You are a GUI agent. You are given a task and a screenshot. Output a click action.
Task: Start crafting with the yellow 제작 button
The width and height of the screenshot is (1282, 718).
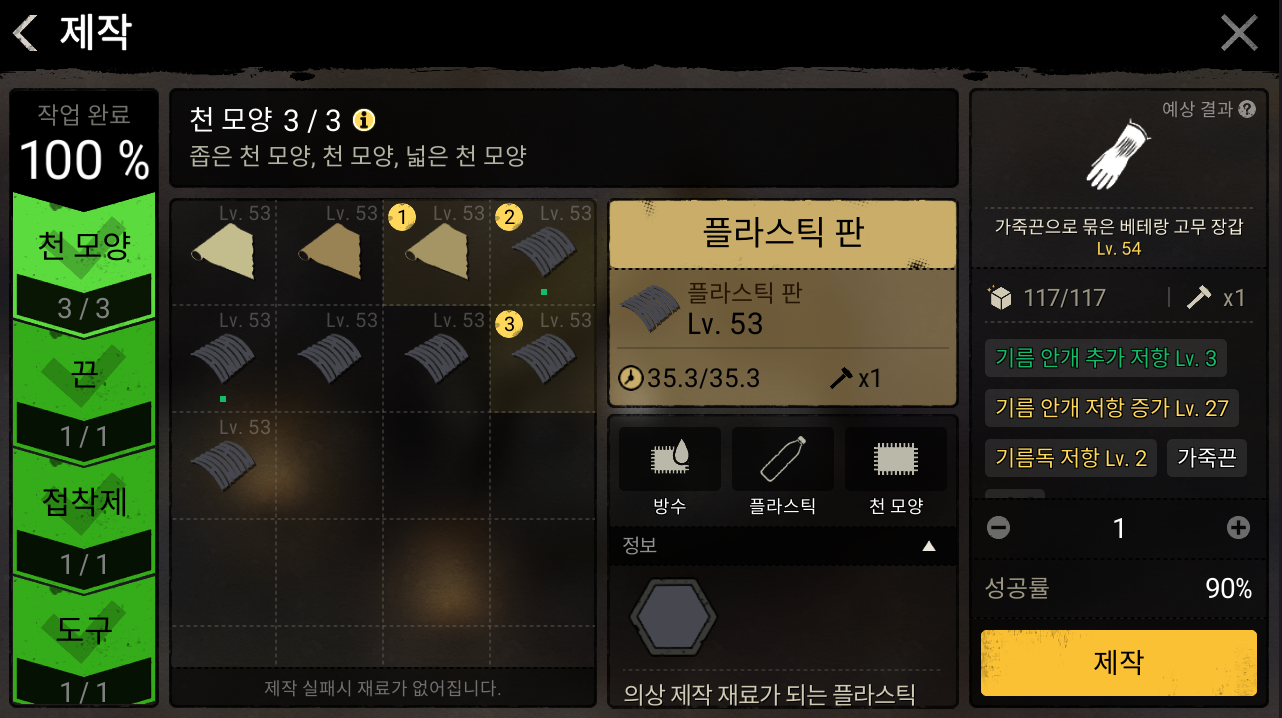pos(1118,662)
